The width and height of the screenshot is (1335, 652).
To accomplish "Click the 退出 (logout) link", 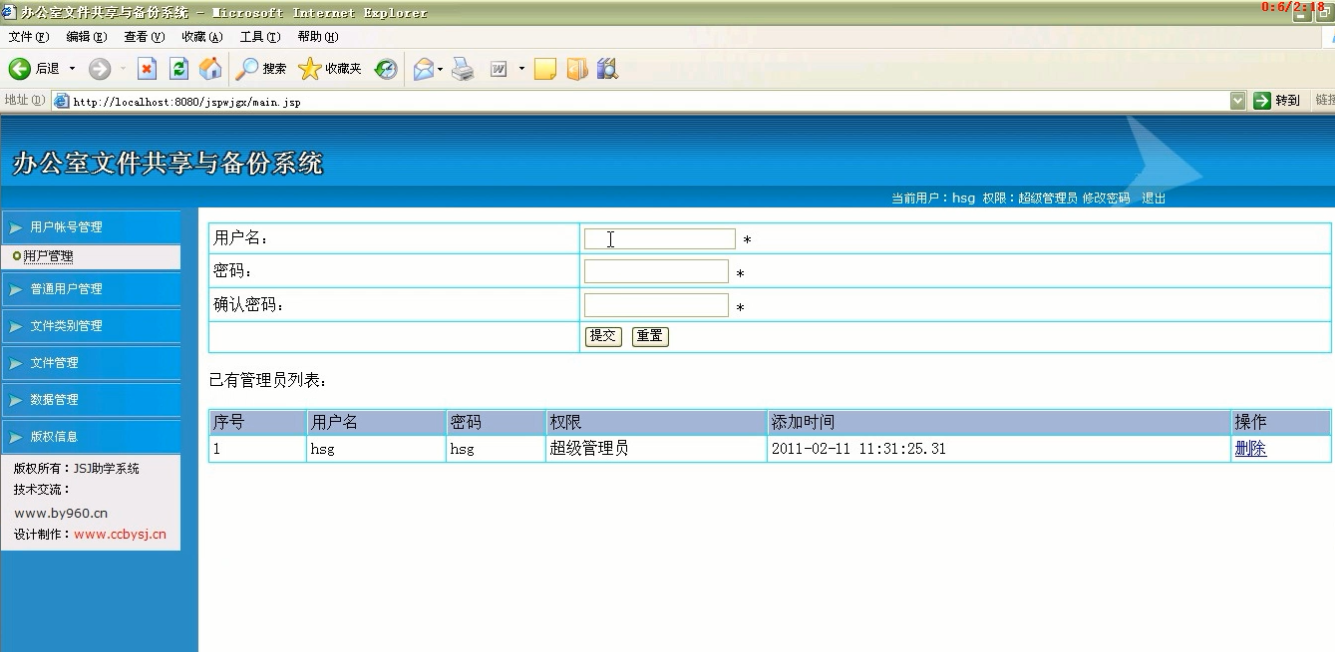I will pos(1154,198).
